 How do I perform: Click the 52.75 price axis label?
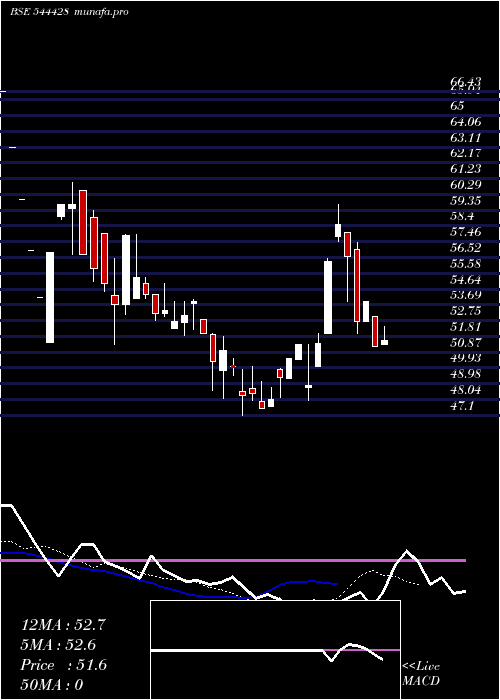(466, 312)
